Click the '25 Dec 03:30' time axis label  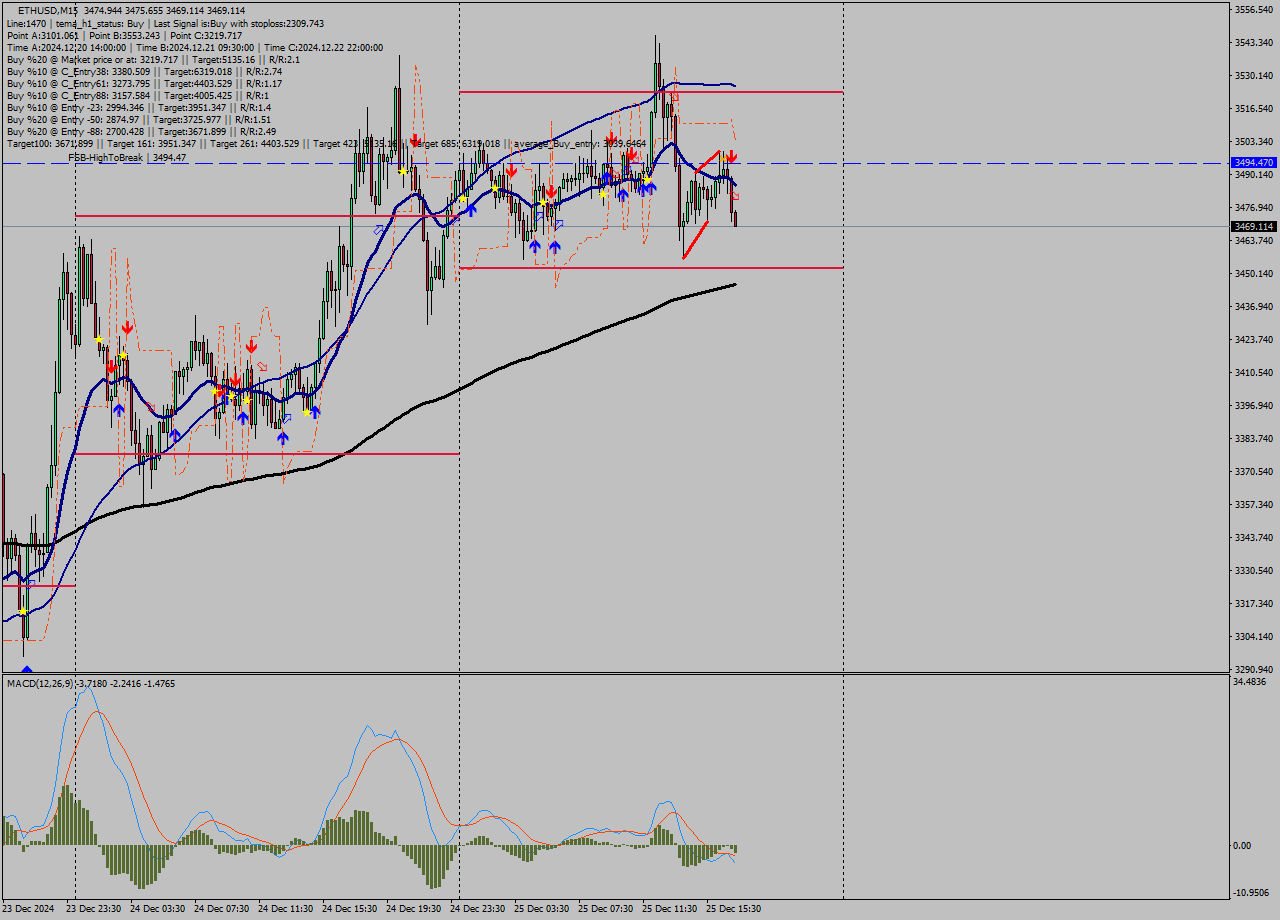pos(541,909)
